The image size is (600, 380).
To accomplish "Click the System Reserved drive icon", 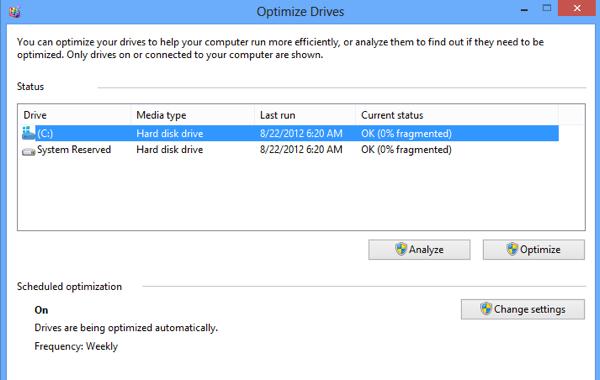I will (x=28, y=152).
